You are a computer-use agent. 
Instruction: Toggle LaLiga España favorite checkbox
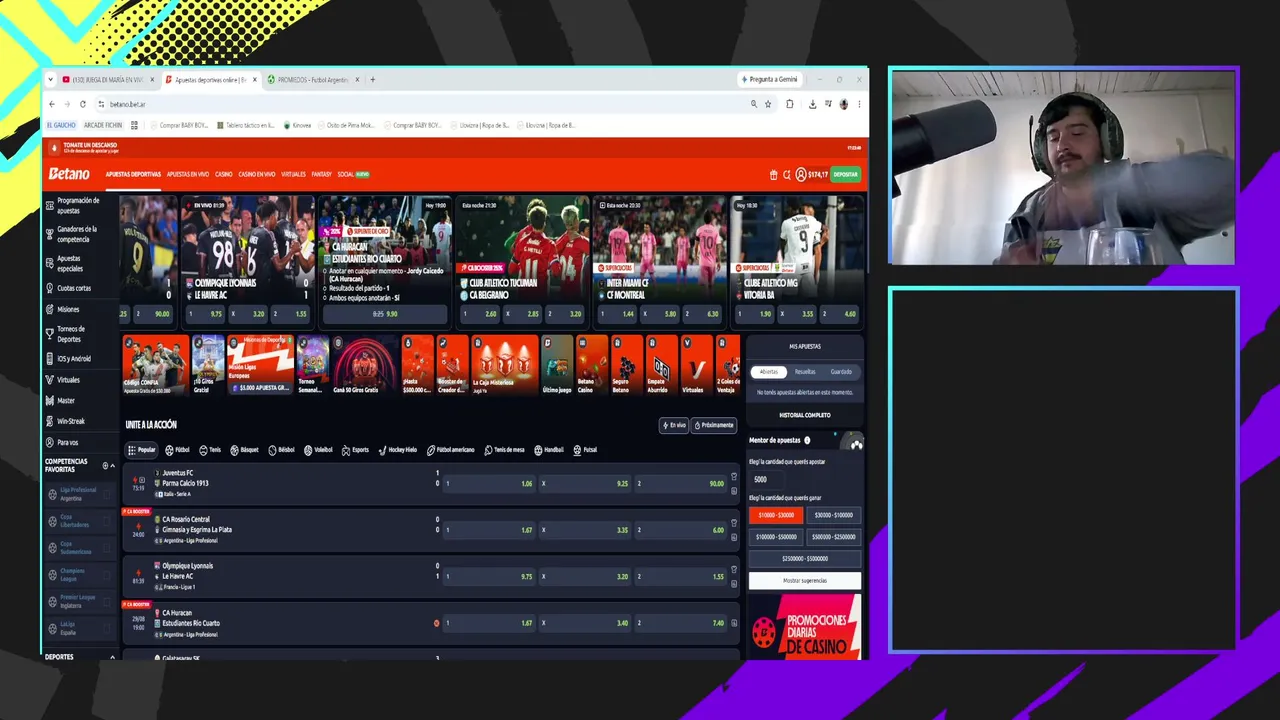click(x=107, y=629)
